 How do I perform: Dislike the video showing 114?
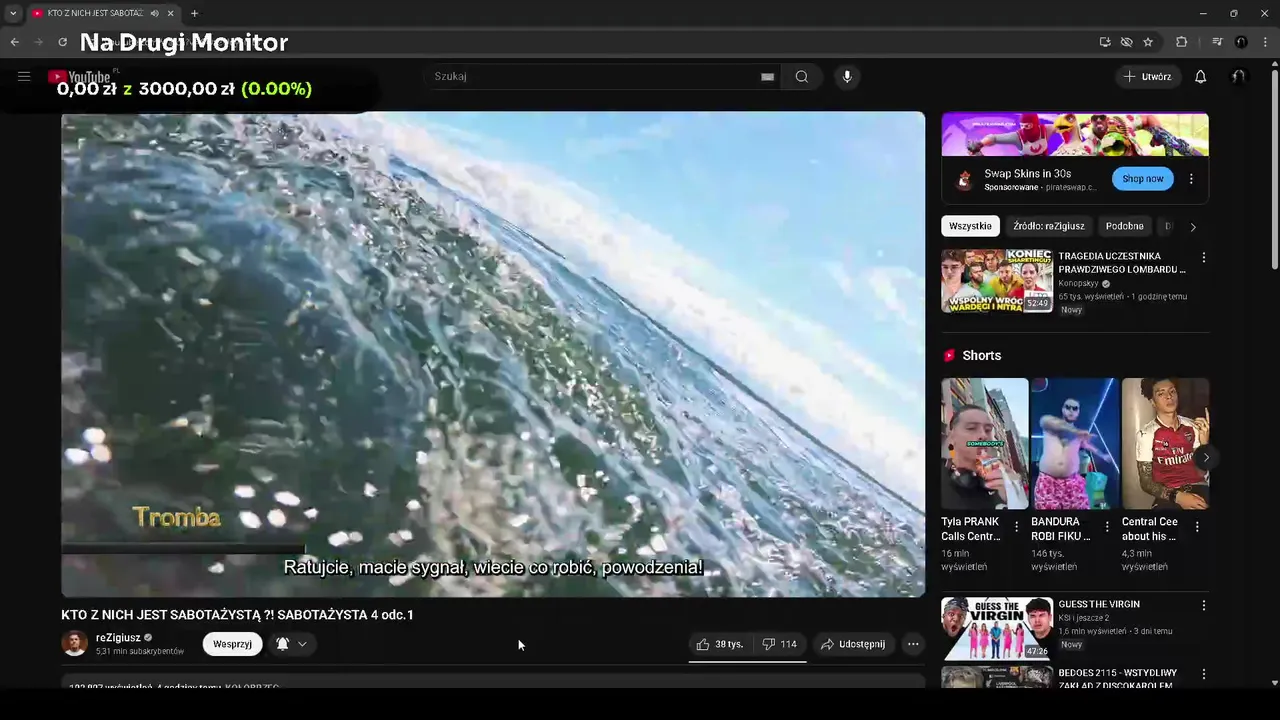(779, 644)
